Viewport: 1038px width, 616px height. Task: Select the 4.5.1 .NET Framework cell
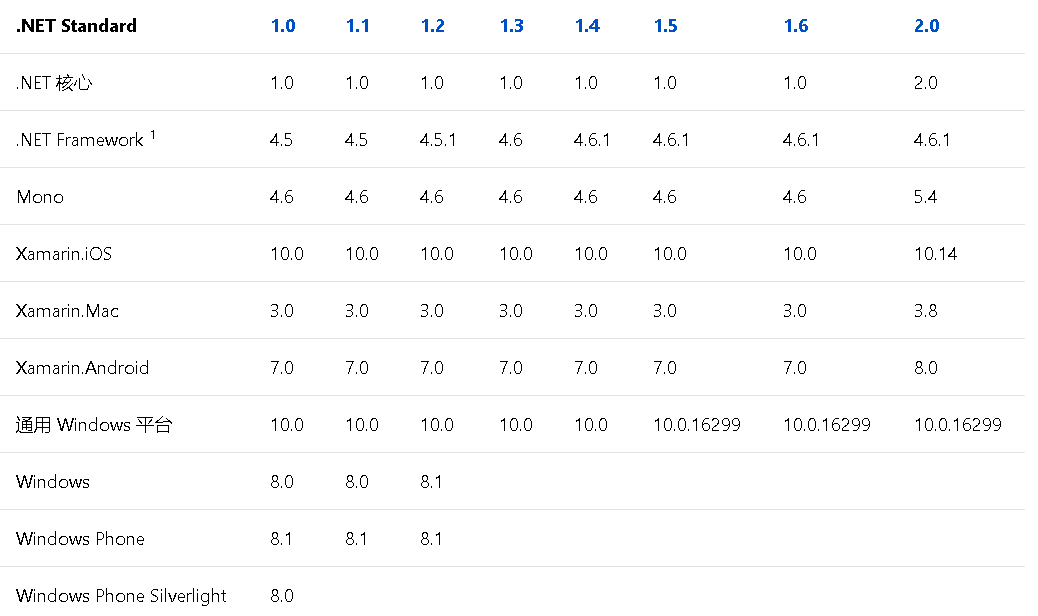click(438, 140)
